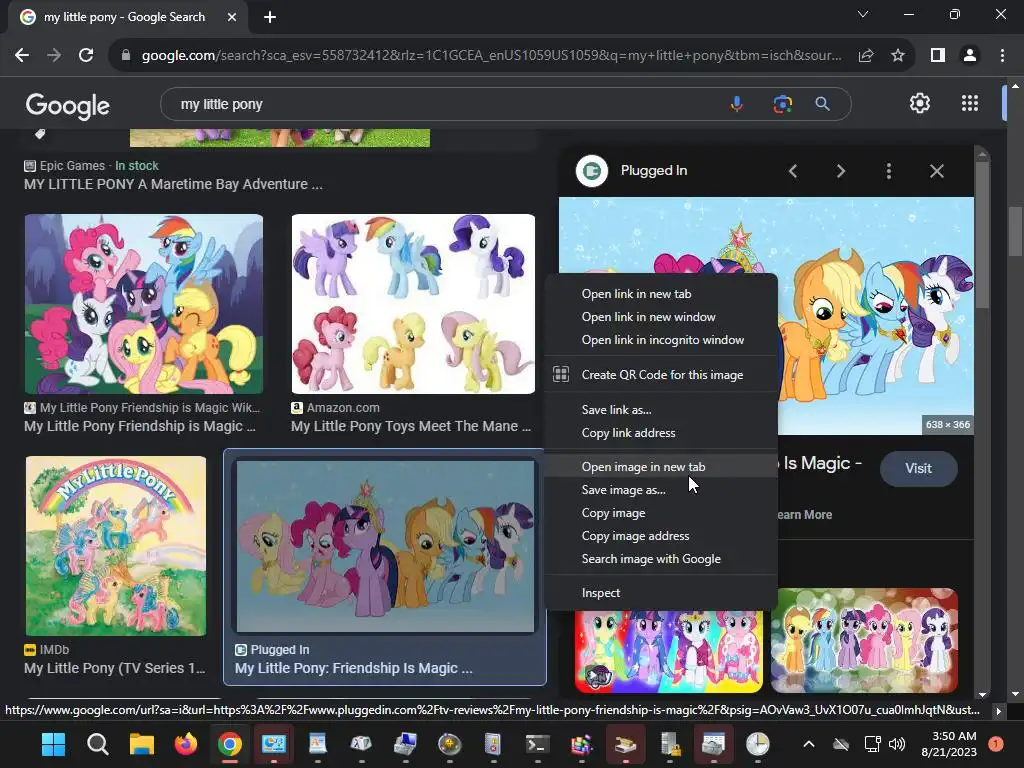Viewport: 1024px width, 768px height.
Task: Click the page's vertical scrollbar thumb
Action: [x=1015, y=232]
